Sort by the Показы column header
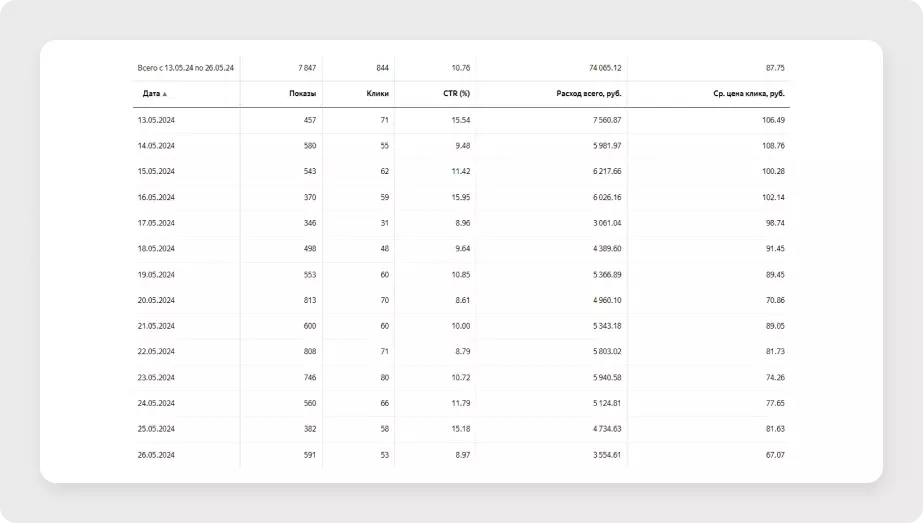923x523 pixels. 303,94
